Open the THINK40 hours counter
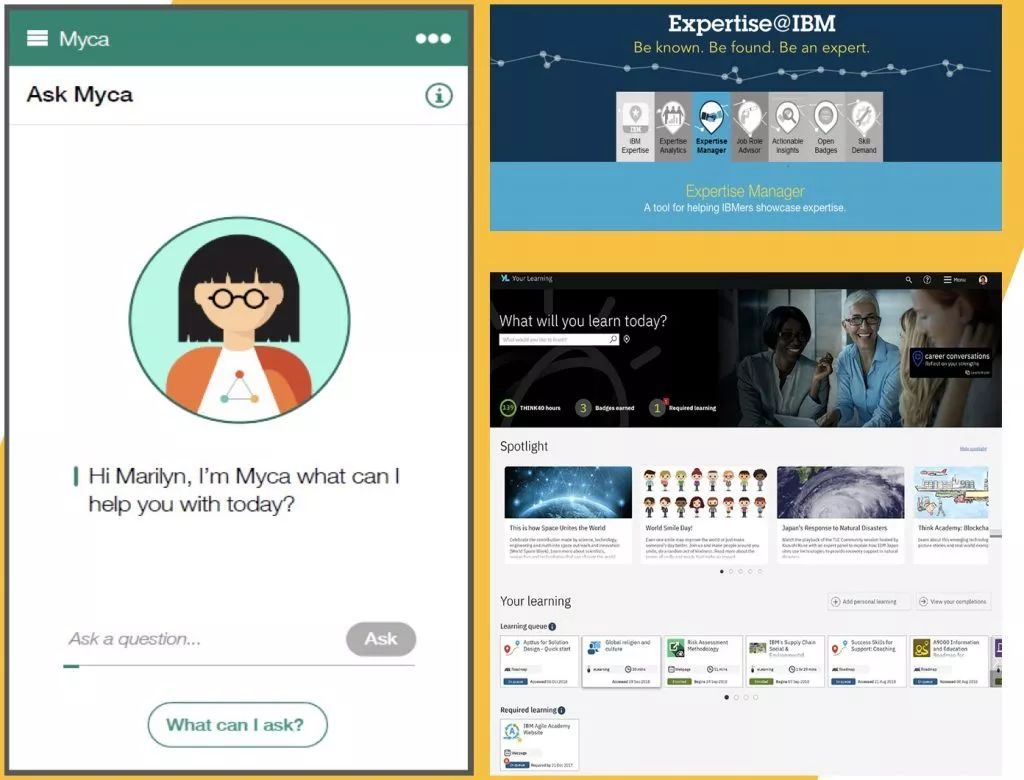Viewport: 1024px width, 780px height. (530, 408)
